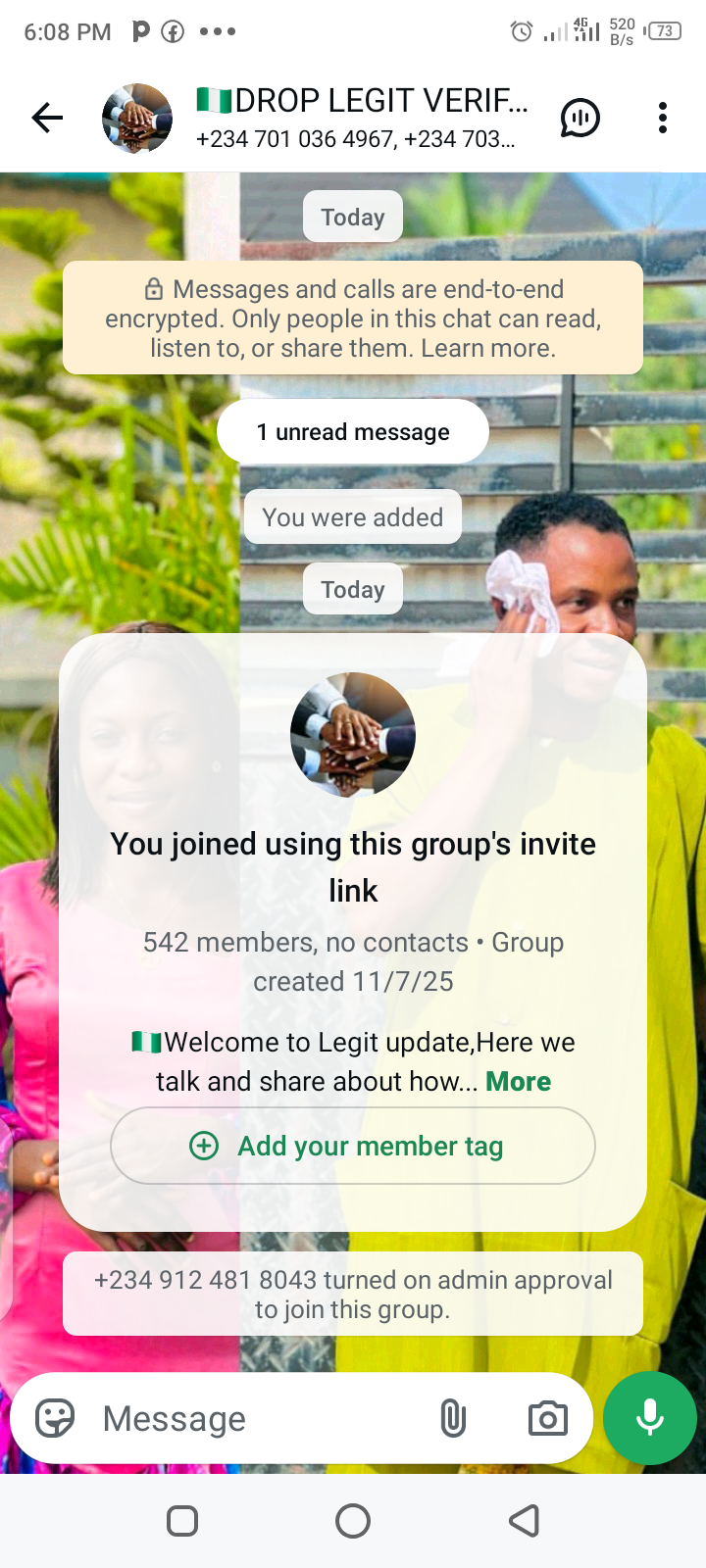
Task: Focus the Message text input field
Action: tap(260, 1418)
